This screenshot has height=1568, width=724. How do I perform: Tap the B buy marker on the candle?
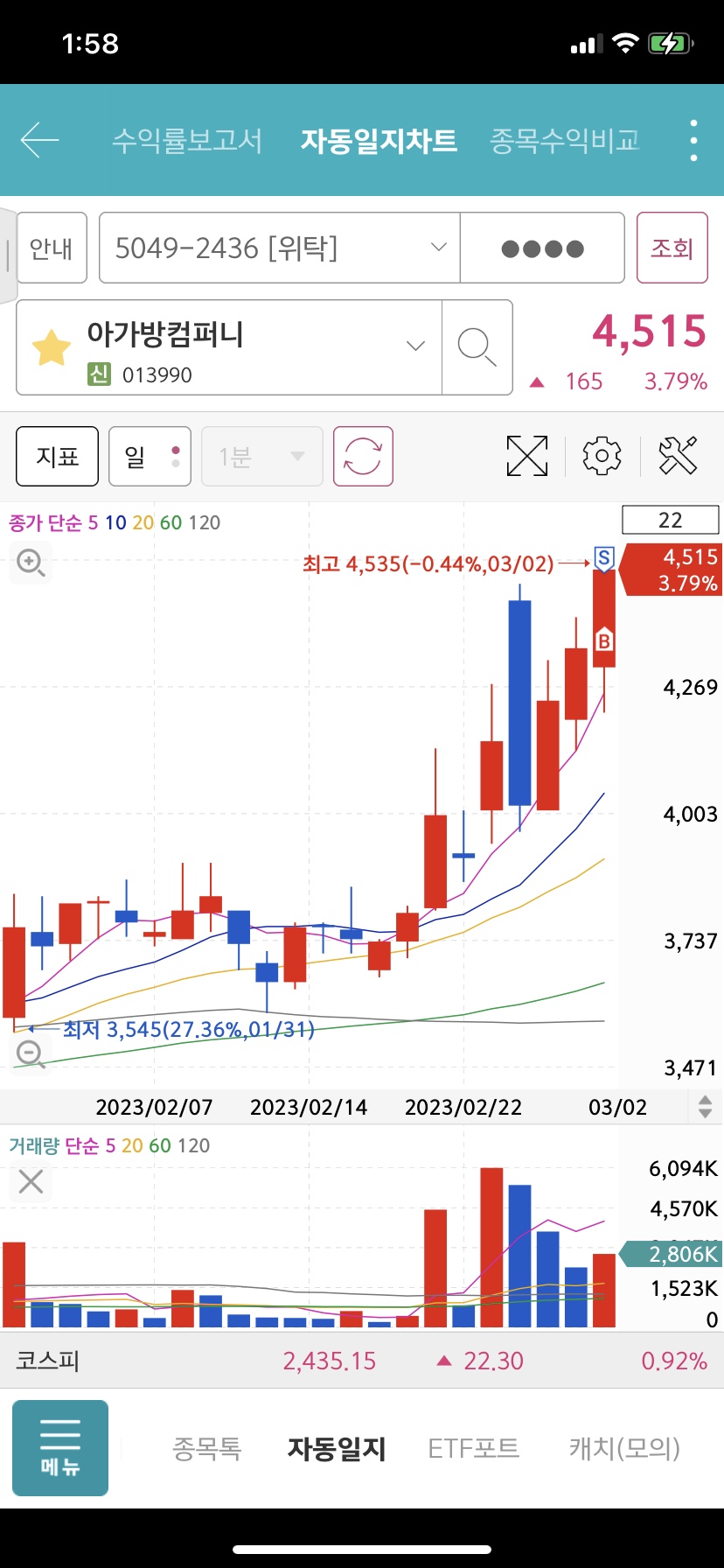coord(603,640)
